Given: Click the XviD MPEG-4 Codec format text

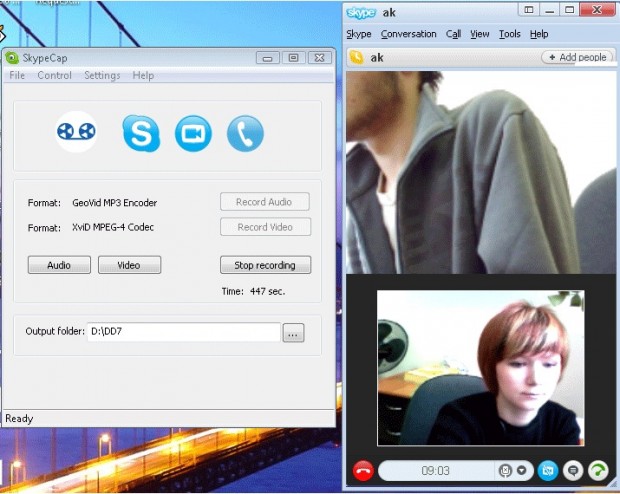Looking at the screenshot, I should [113, 227].
